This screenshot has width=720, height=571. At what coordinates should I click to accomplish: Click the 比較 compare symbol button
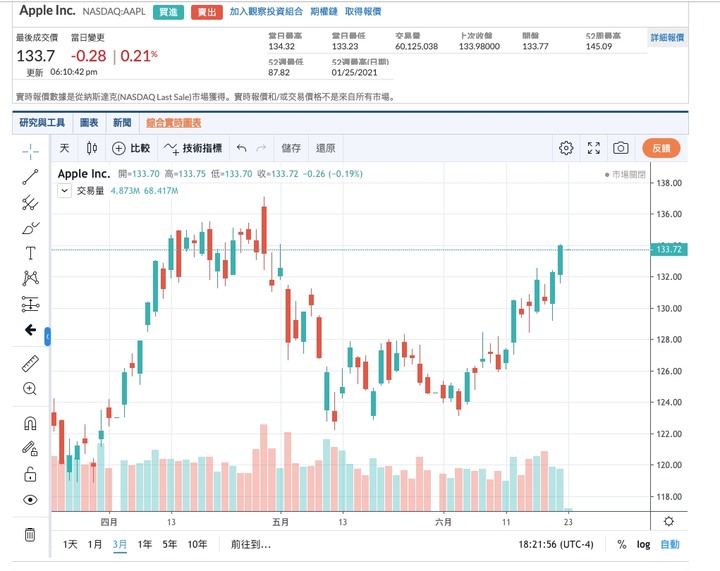(131, 148)
